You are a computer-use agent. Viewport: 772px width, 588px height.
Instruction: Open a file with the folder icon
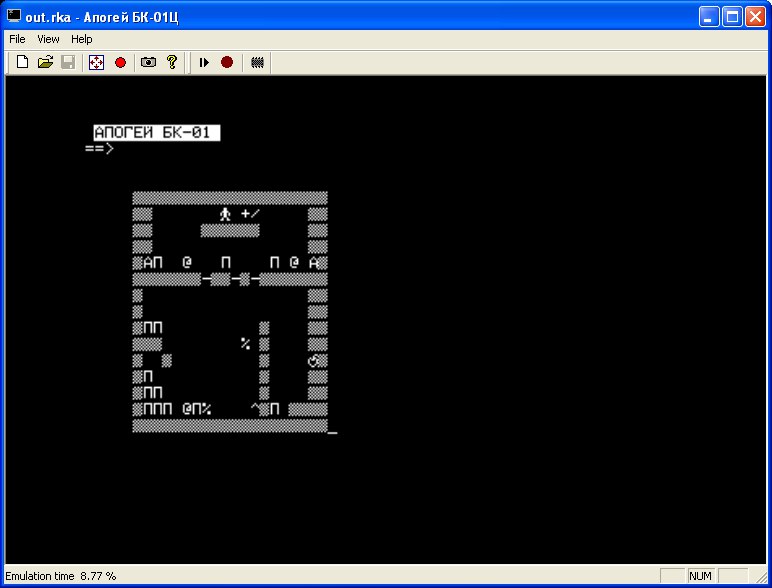click(x=45, y=62)
